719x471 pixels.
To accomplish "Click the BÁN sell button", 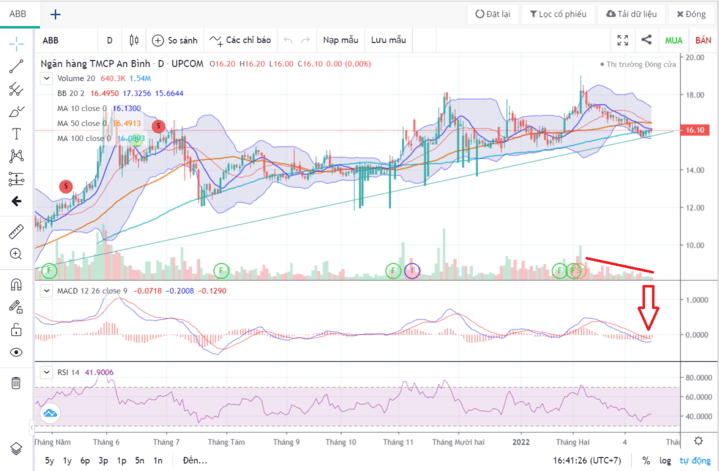I will coord(703,40).
